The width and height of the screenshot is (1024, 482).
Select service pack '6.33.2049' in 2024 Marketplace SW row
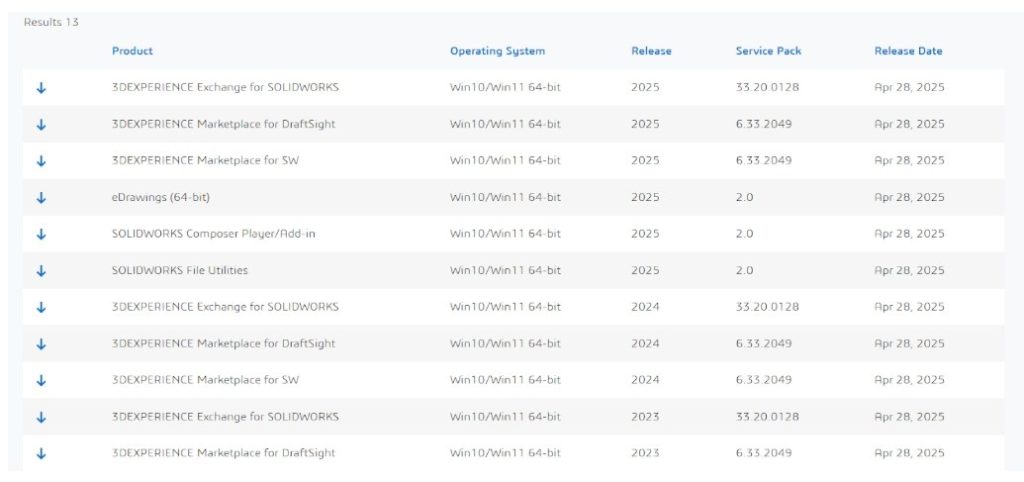tap(763, 379)
